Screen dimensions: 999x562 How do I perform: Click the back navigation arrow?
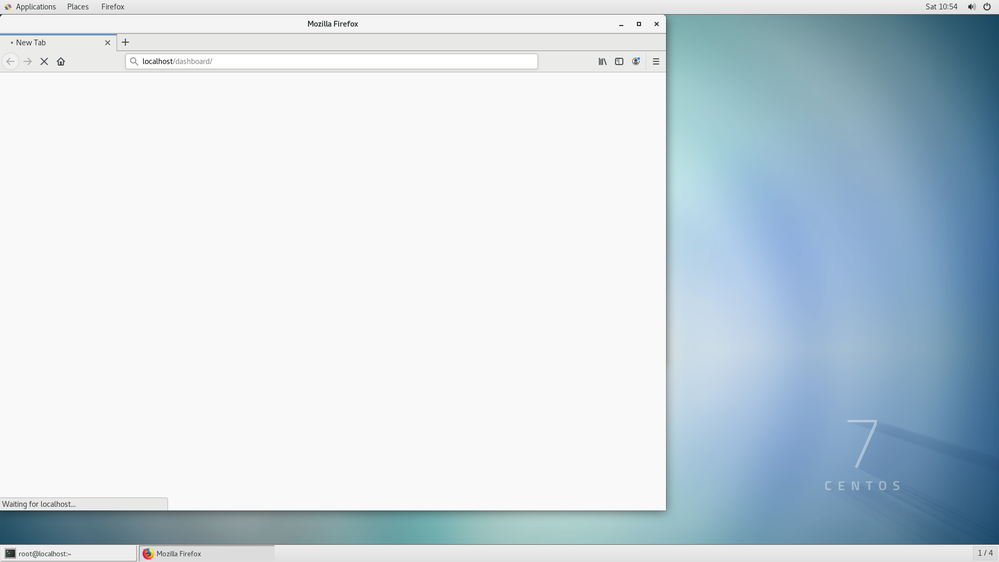click(11, 61)
